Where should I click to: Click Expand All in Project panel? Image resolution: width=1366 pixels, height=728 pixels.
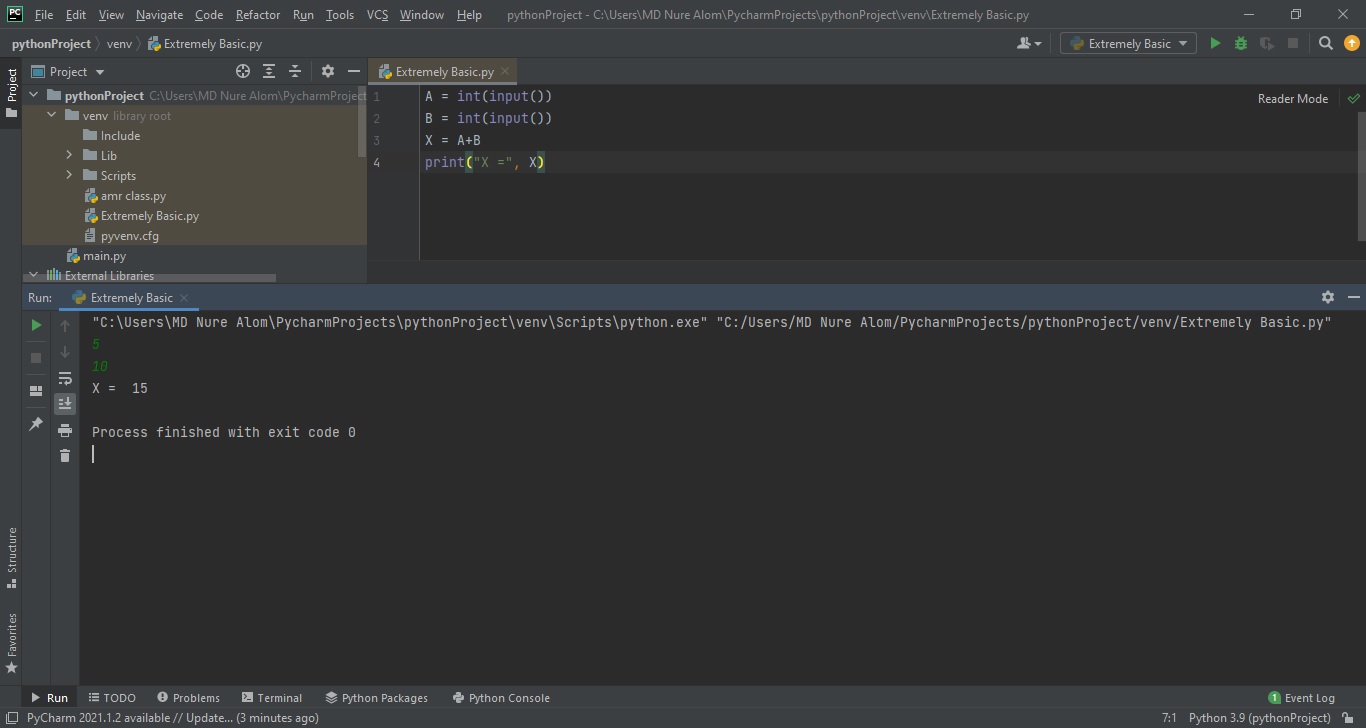coord(269,71)
